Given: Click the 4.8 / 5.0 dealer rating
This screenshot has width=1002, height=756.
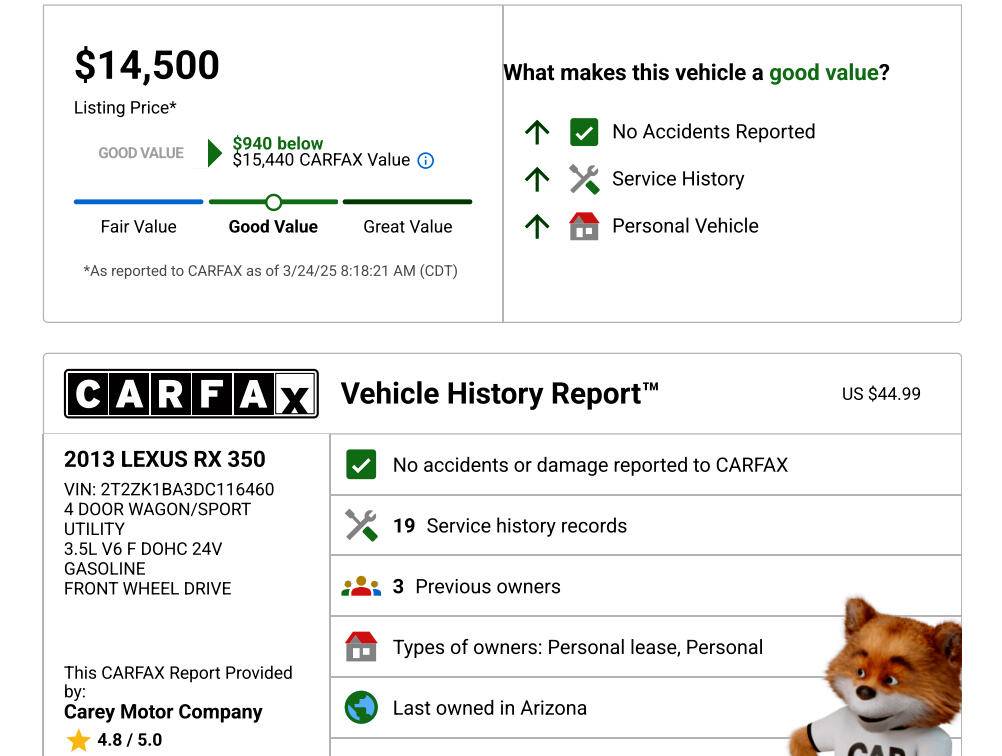Looking at the screenshot, I should [x=130, y=740].
